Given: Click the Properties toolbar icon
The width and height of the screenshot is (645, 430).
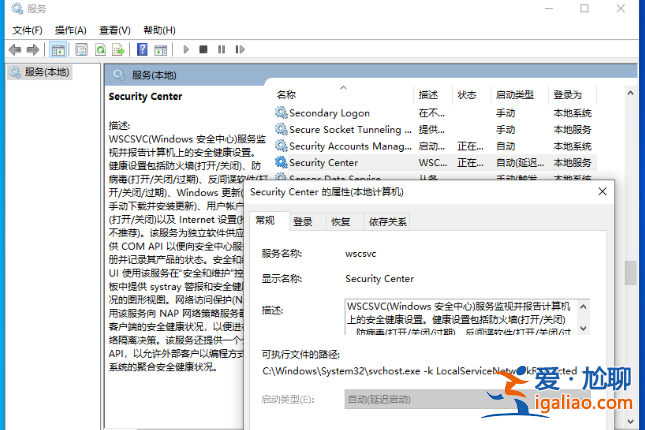Looking at the screenshot, I should pyautogui.click(x=81, y=50).
